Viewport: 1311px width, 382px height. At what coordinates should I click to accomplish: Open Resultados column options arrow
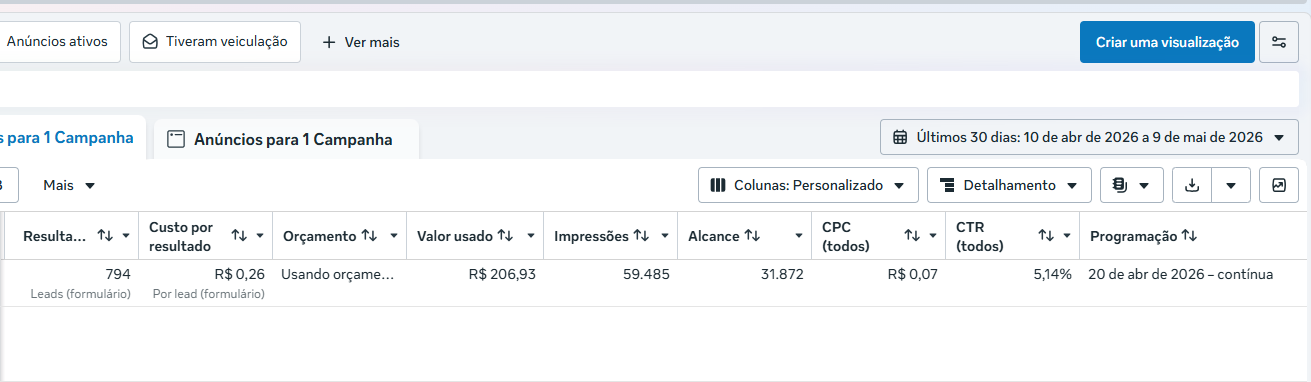pyautogui.click(x=126, y=237)
